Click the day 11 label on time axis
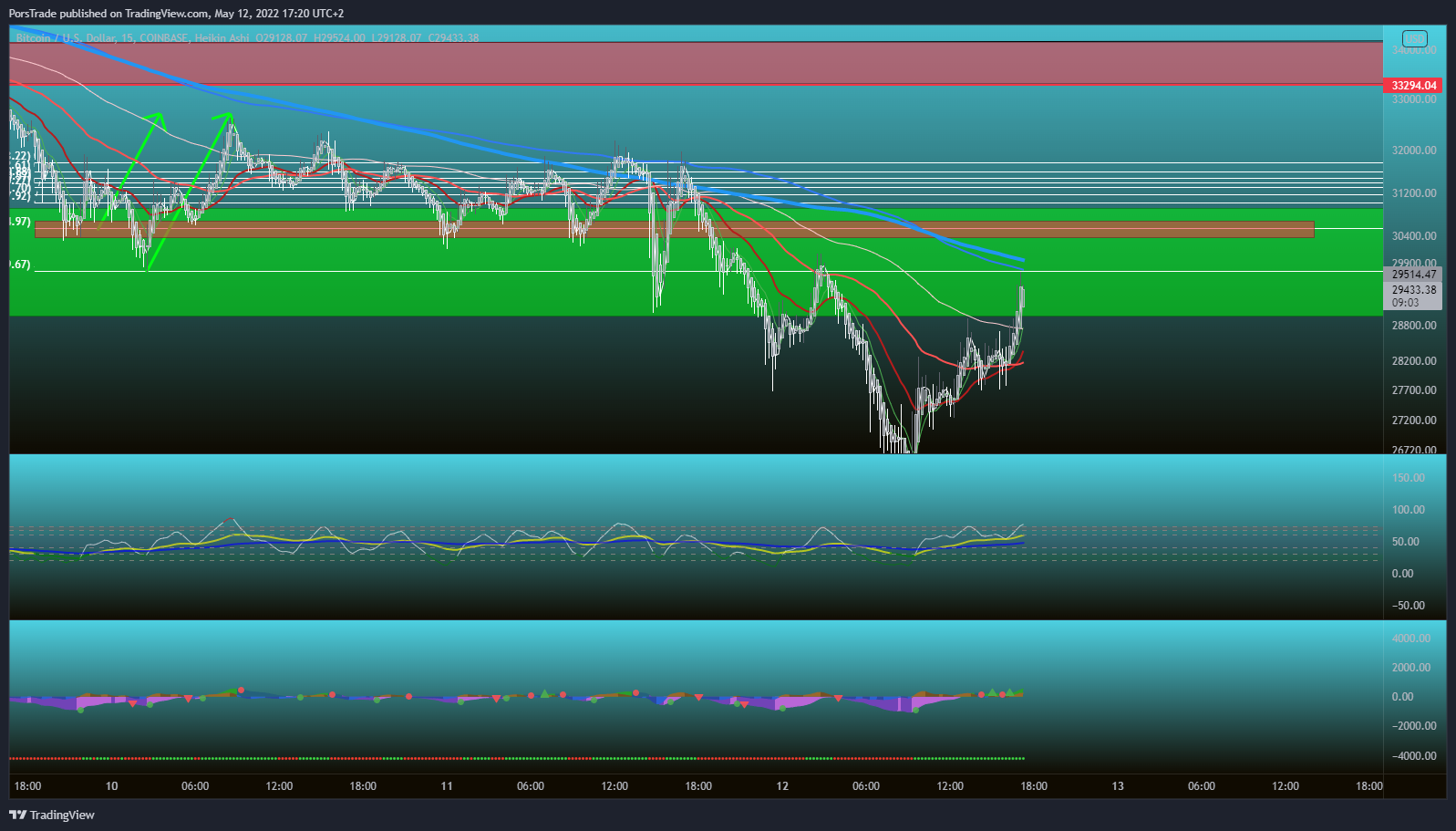1456x831 pixels. 447,786
